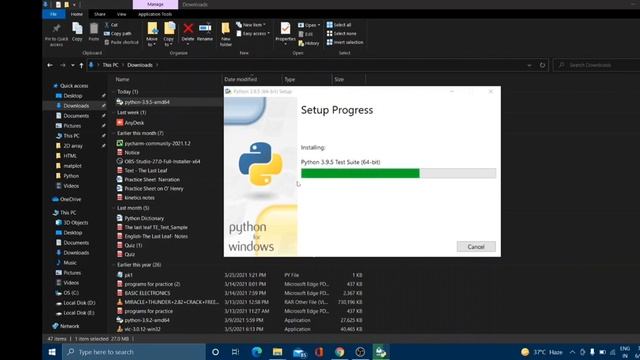Switch to the View tab
The image size is (640, 360).
122,14
